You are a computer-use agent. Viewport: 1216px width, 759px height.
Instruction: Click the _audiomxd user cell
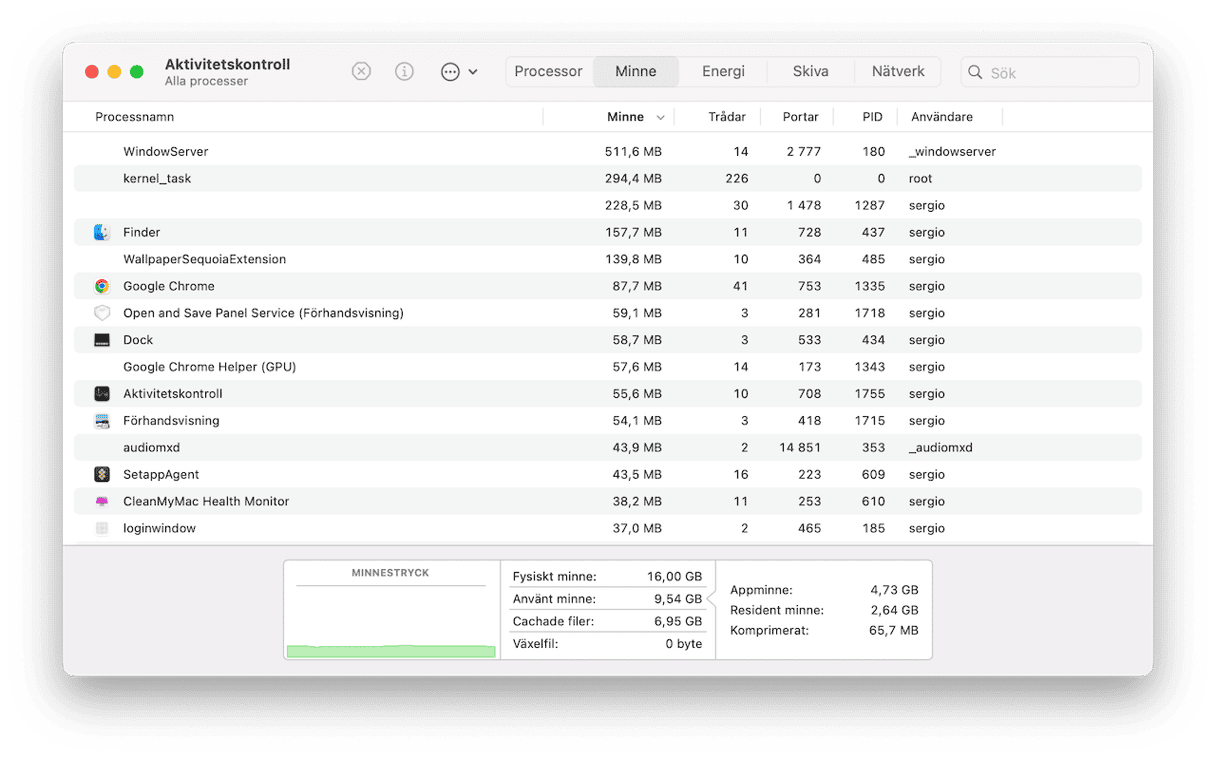pyautogui.click(x=940, y=448)
